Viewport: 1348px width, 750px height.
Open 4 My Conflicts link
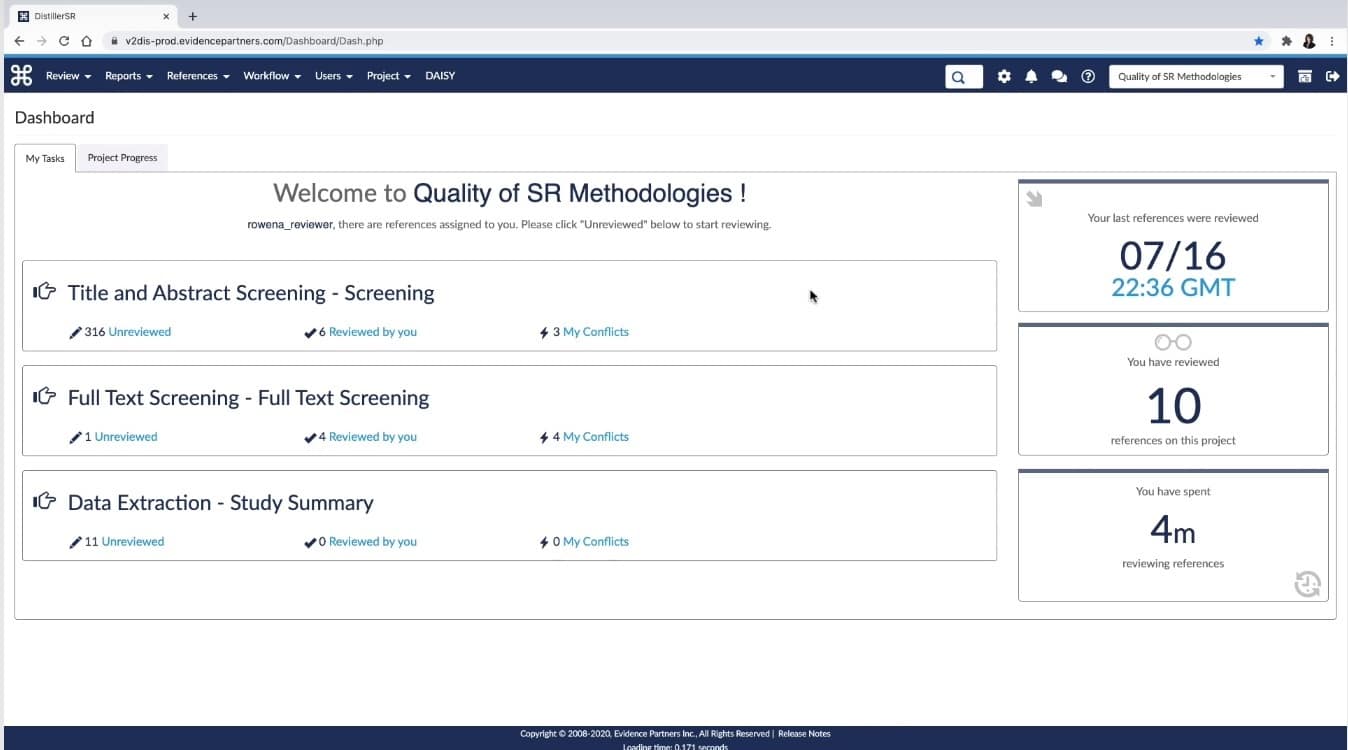[595, 437]
